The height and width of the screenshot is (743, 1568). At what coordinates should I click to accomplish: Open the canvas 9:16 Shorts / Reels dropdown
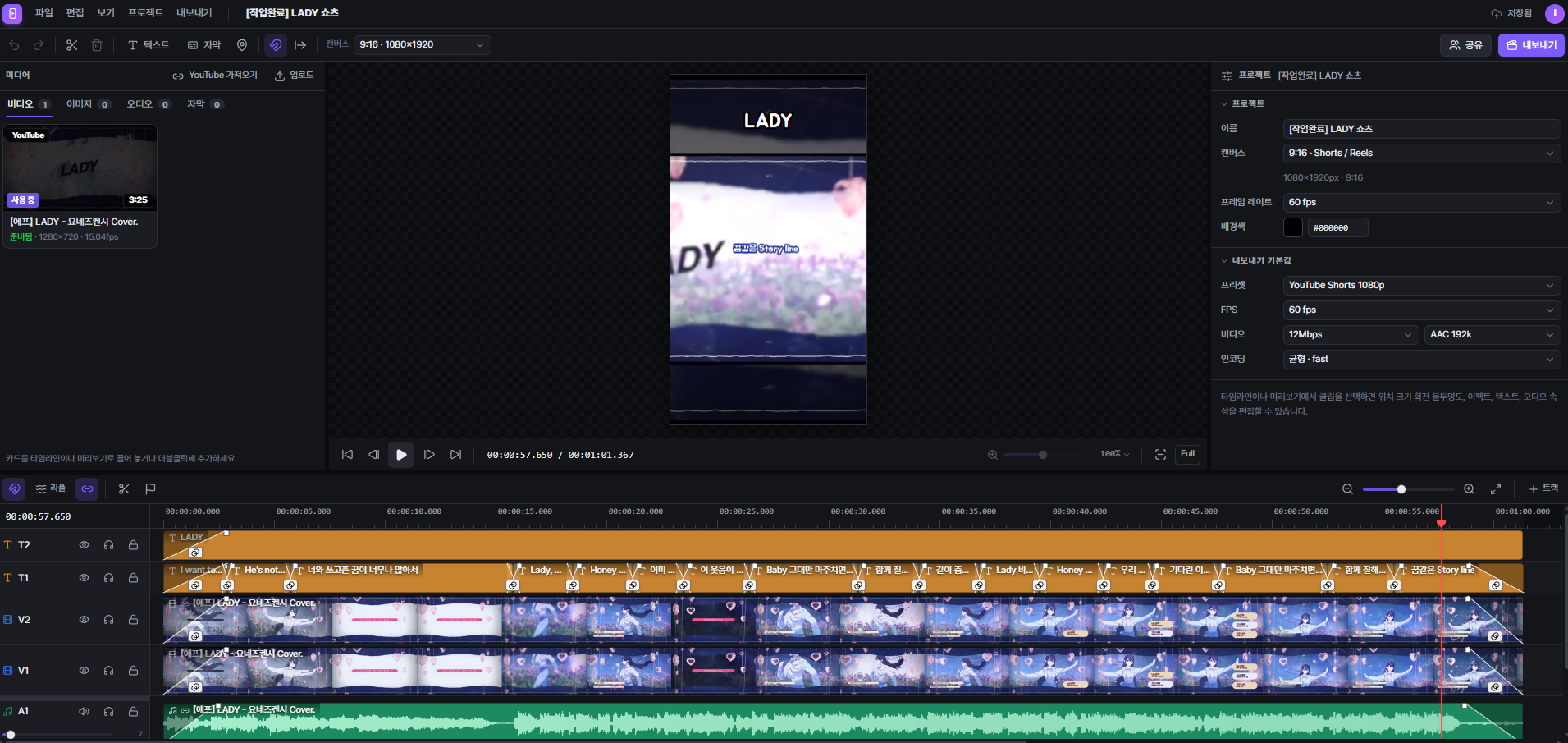pos(1421,153)
